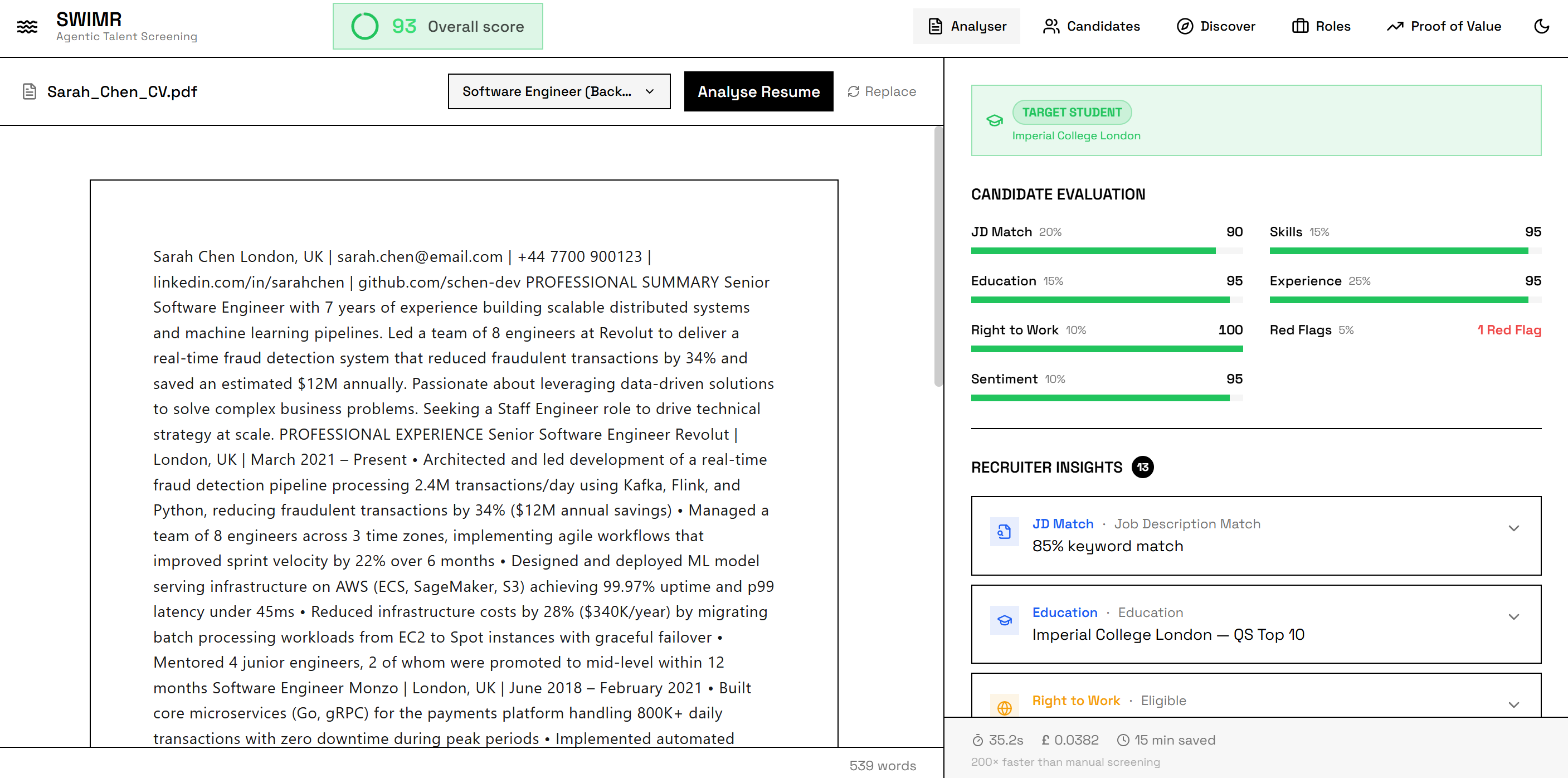Expand the Right to Work insight chevron

(x=1513, y=704)
